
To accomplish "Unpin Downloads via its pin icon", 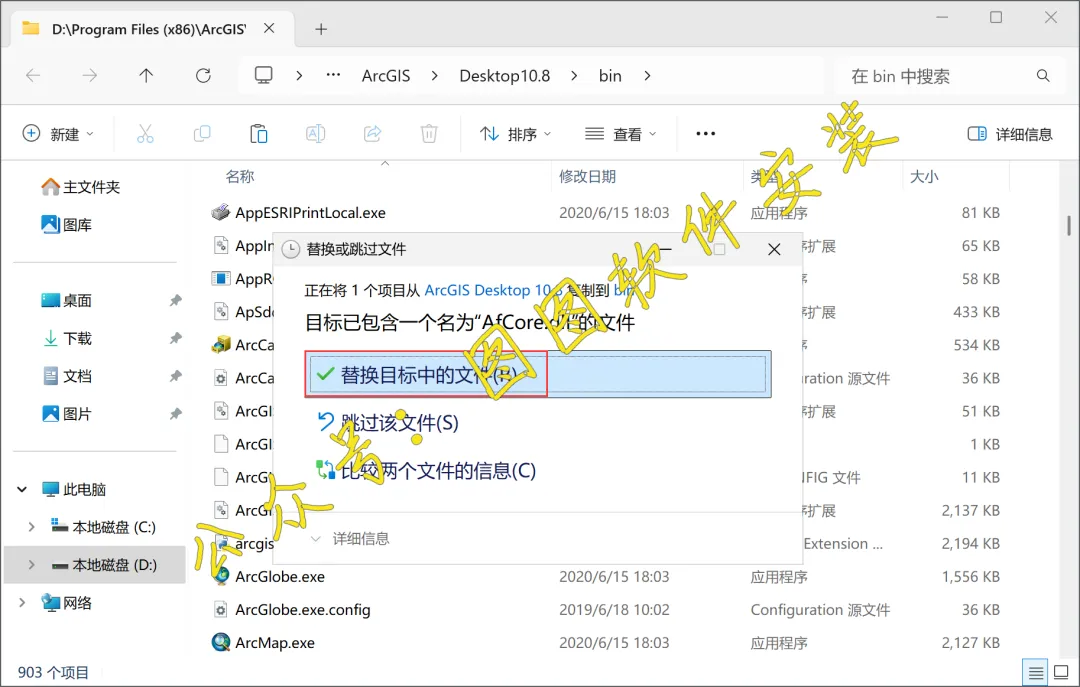I will pyautogui.click(x=176, y=338).
